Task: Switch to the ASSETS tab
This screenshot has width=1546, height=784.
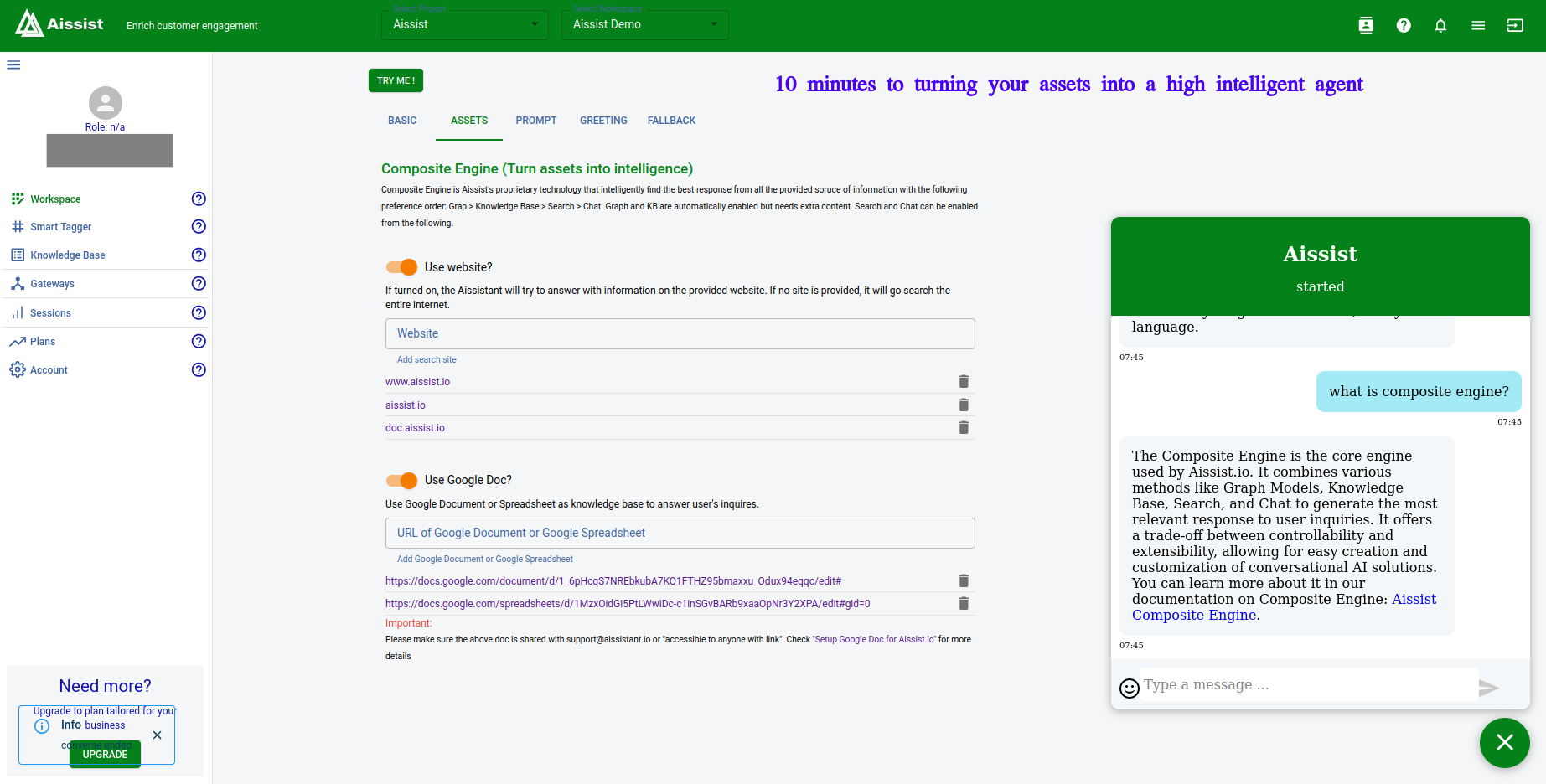Action: [469, 121]
